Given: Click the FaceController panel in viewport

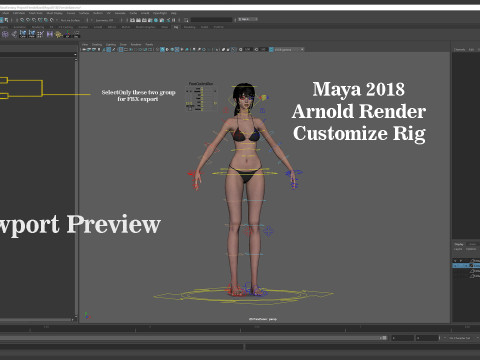Looking at the screenshot, I should point(201,97).
